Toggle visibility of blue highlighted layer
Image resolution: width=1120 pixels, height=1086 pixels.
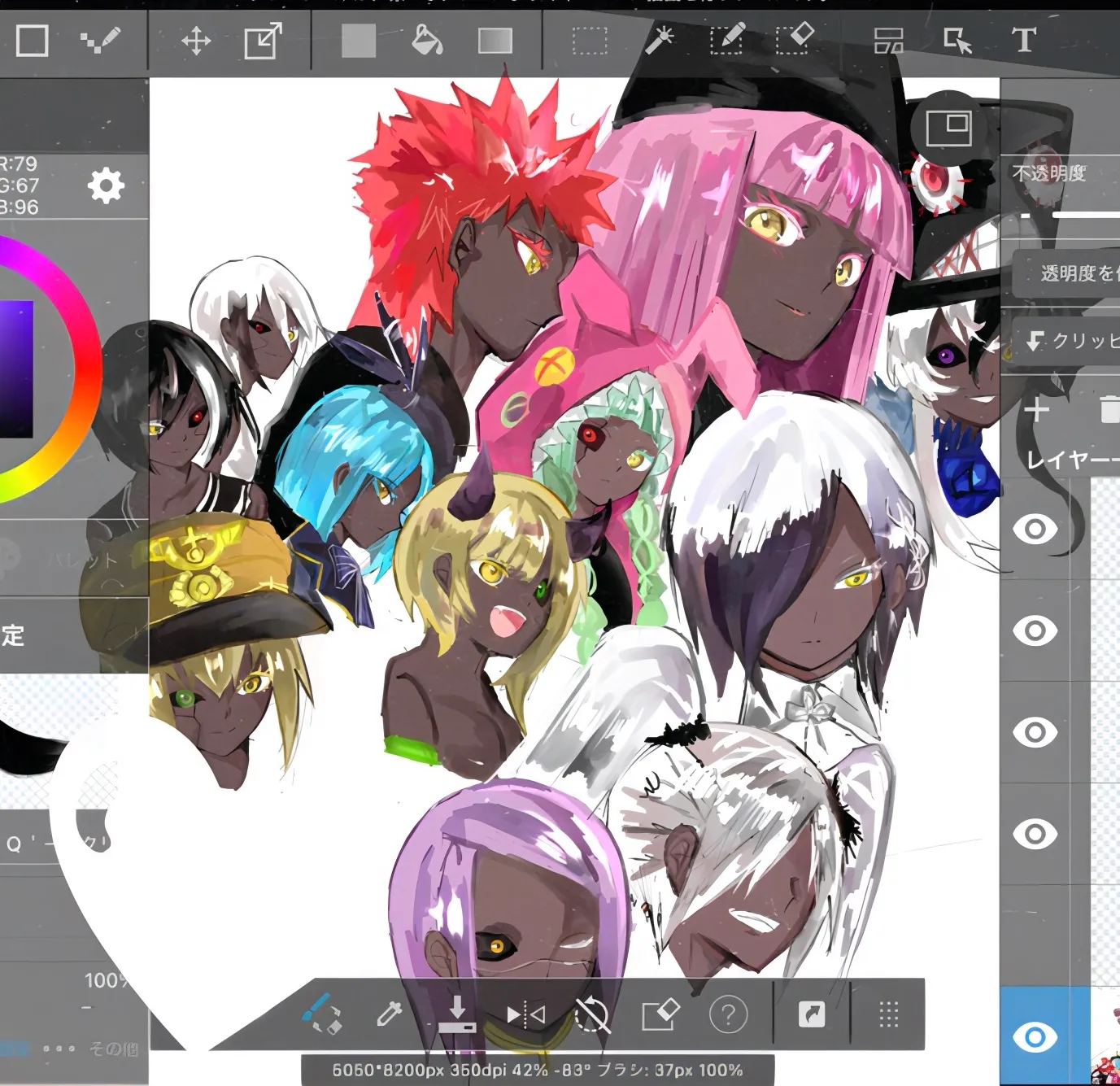(1035, 1037)
